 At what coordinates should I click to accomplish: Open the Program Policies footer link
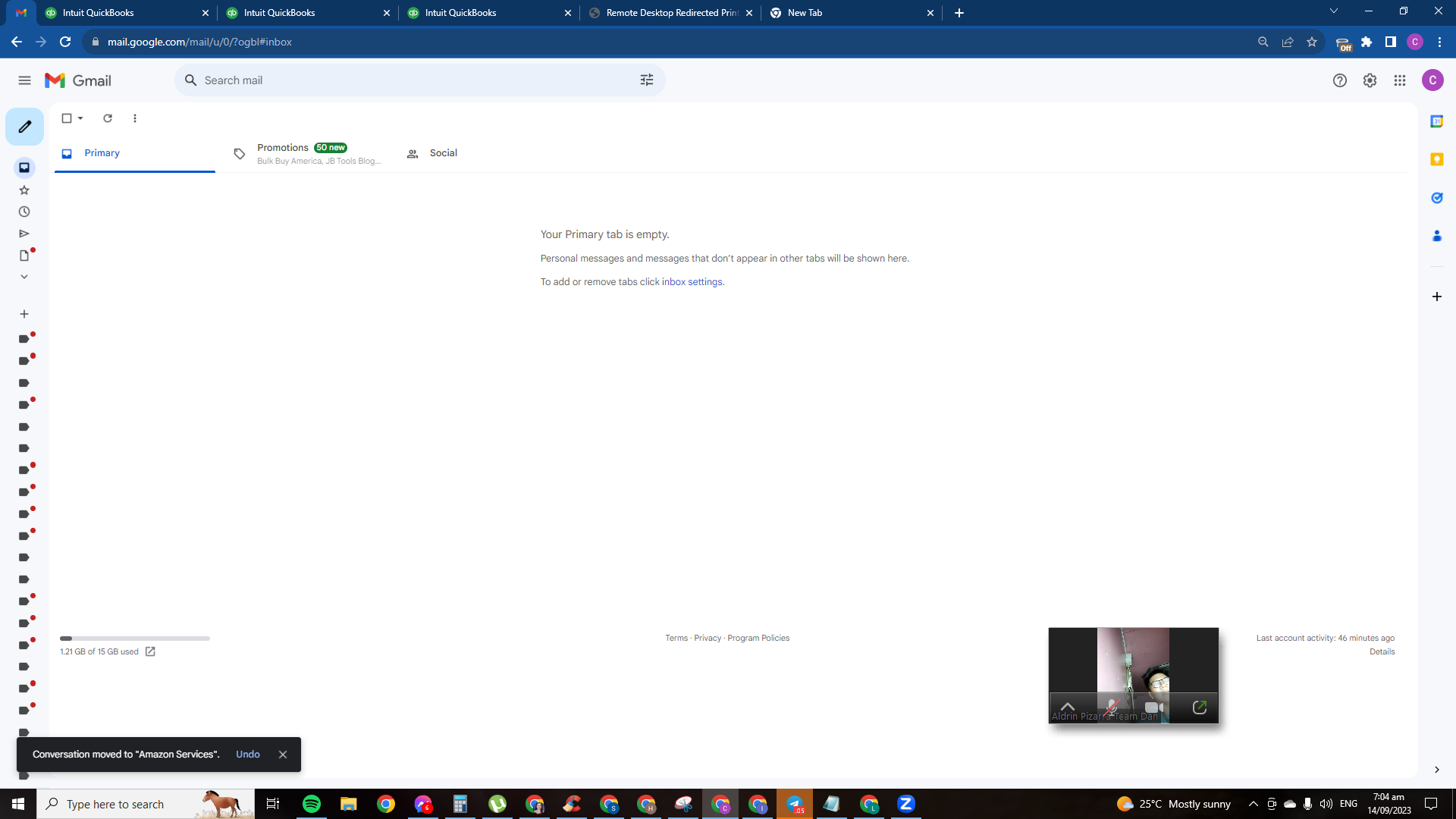point(758,639)
